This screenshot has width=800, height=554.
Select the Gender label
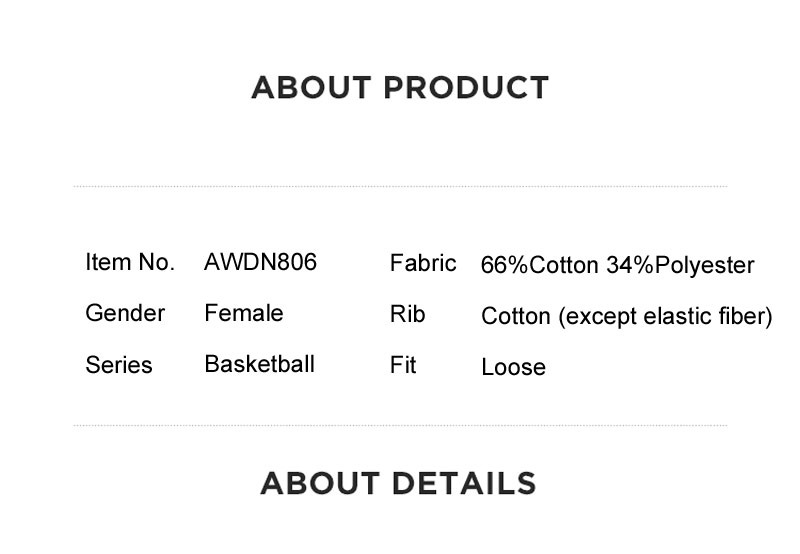point(125,313)
